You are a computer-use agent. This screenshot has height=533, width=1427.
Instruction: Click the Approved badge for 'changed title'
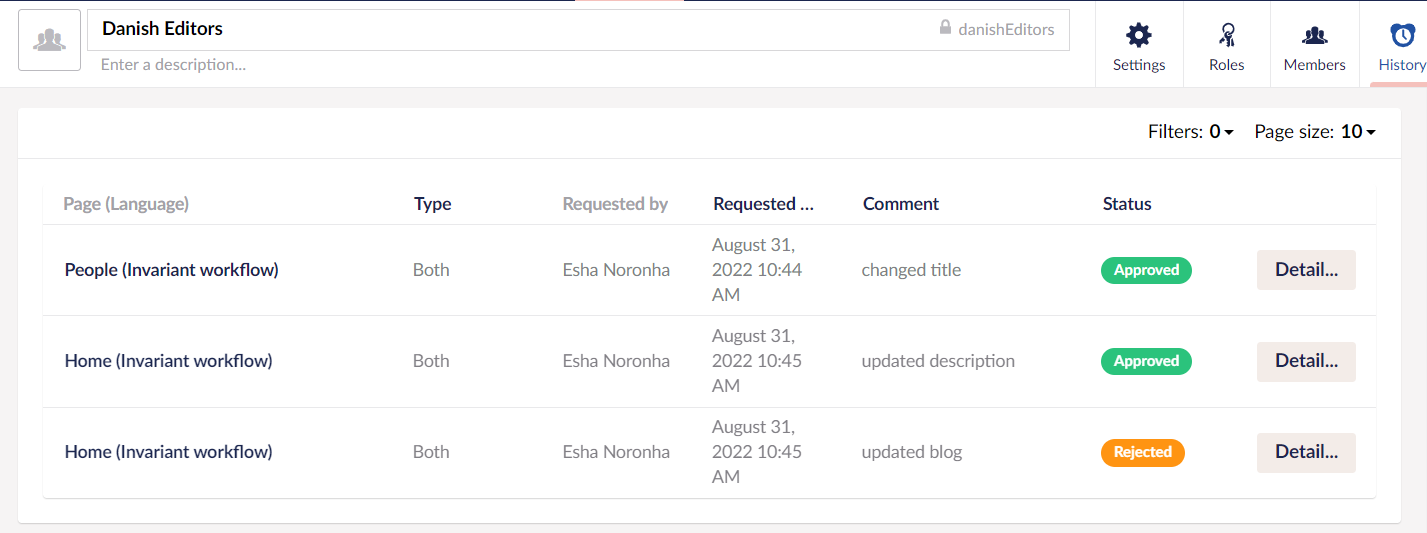click(1146, 270)
